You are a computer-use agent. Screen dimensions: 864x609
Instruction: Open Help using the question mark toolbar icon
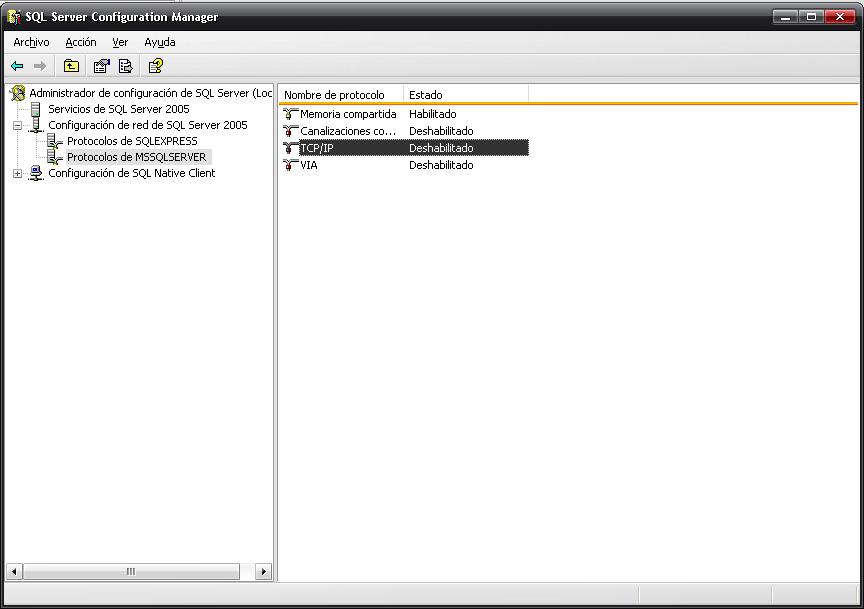point(155,66)
